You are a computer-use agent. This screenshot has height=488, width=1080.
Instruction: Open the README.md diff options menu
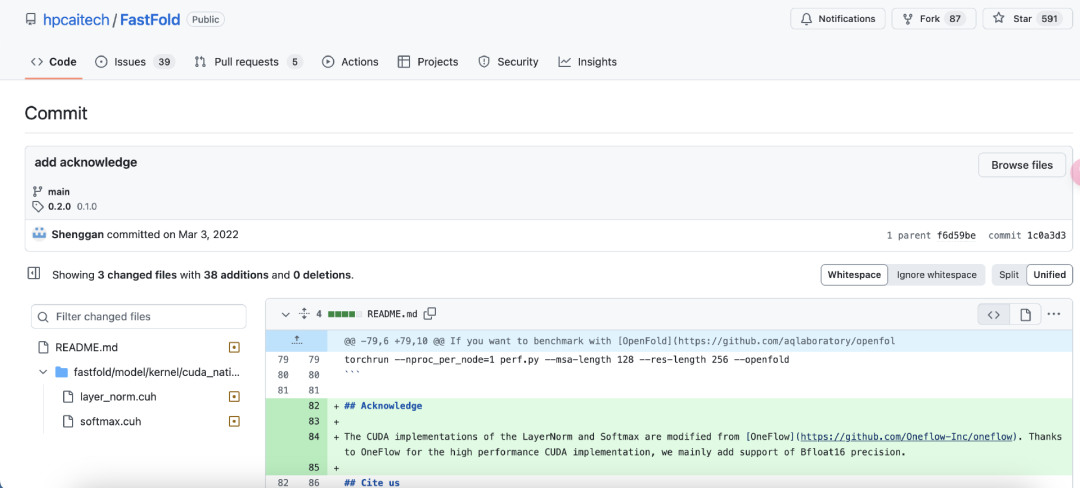(1053, 315)
